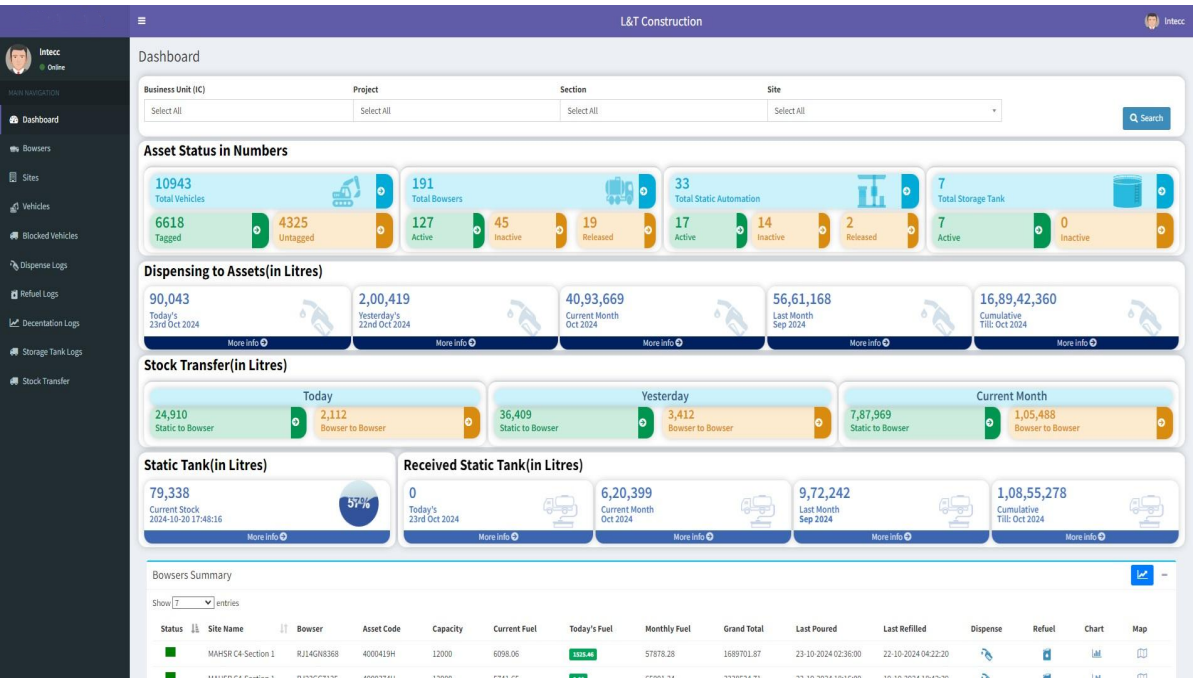Image resolution: width=1196 pixels, height=678 pixels.
Task: Click More info under Last Month 9,72,242 received
Action: [891, 537]
